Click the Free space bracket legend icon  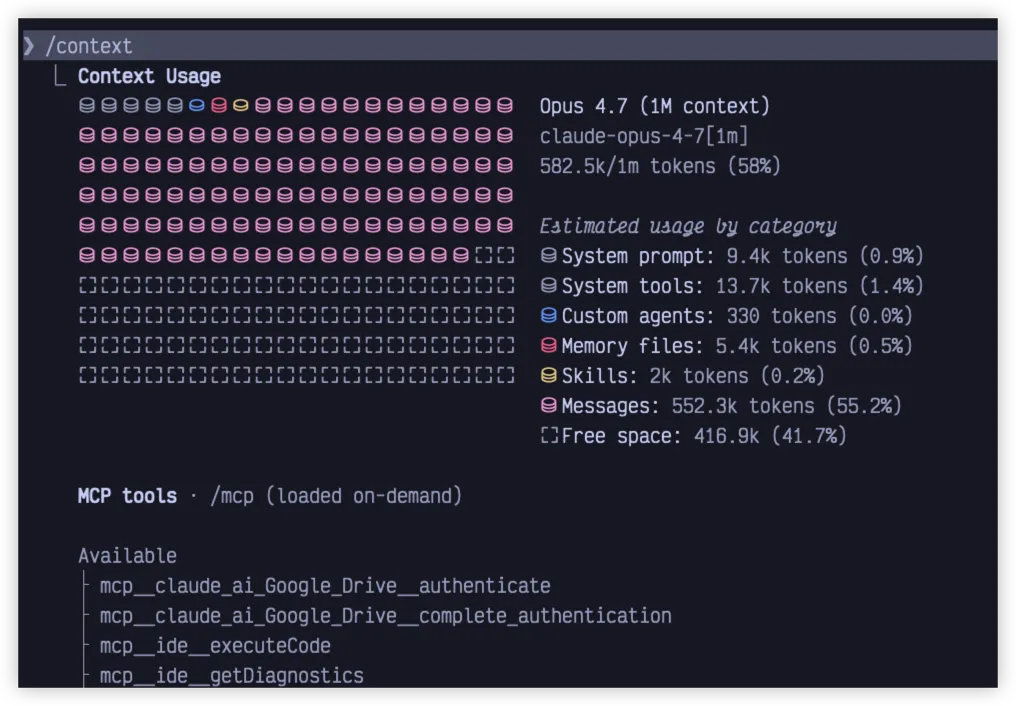(548, 436)
